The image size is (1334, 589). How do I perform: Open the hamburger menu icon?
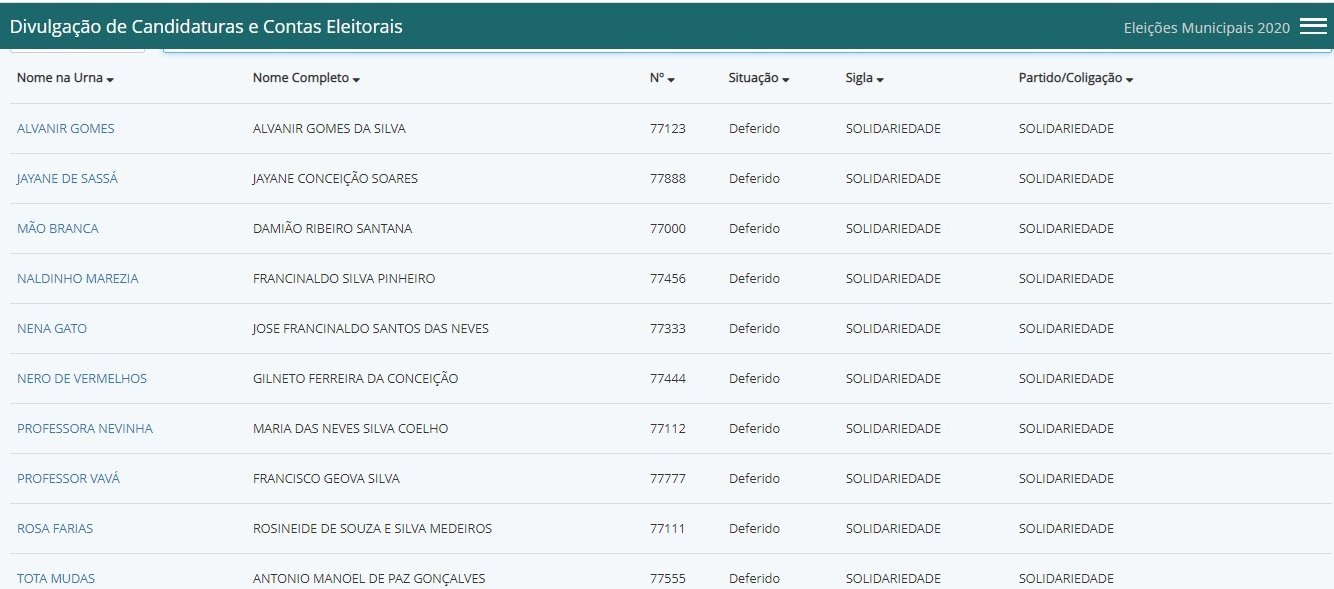click(x=1312, y=27)
